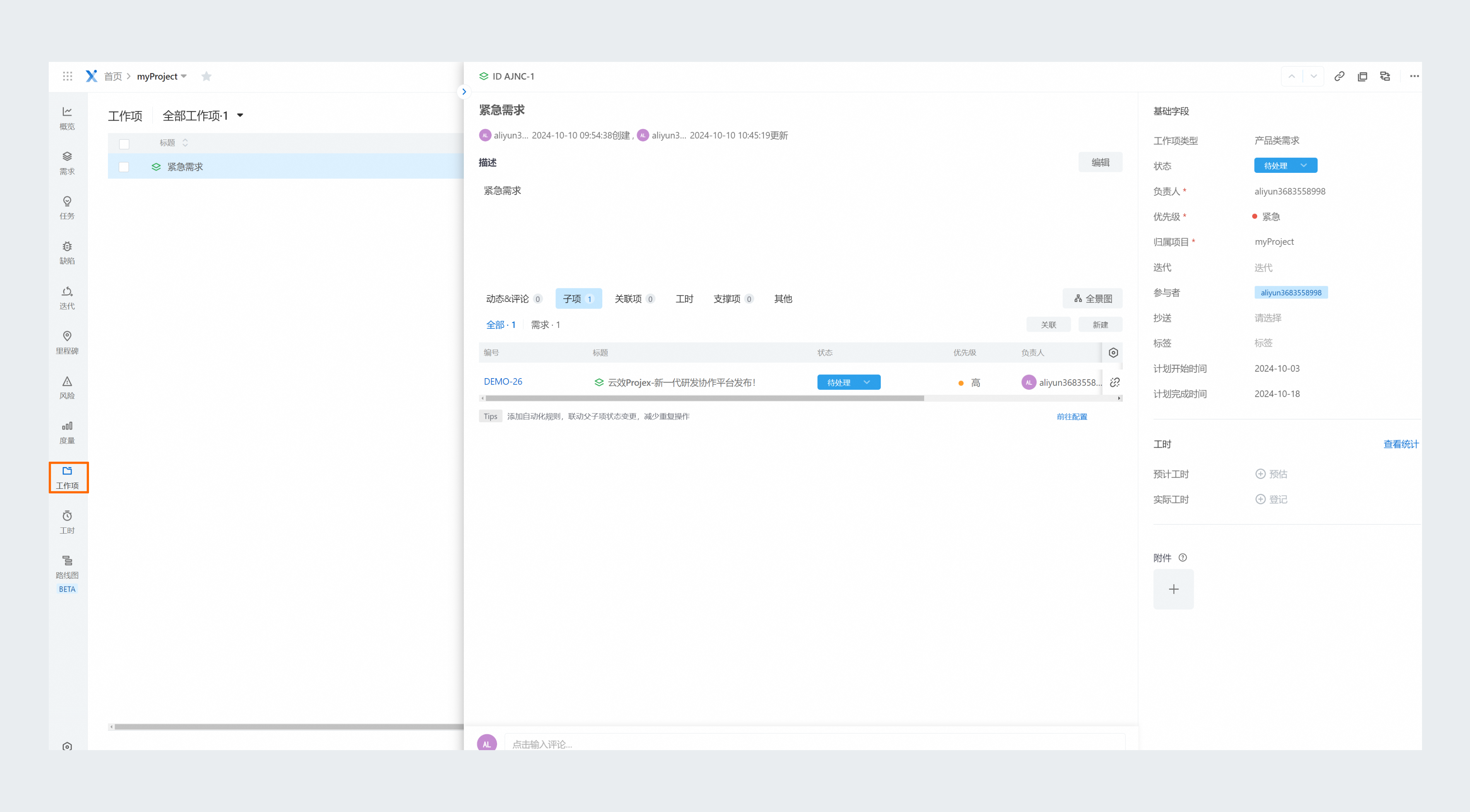This screenshot has height=812, width=1470.
Task: Go to previous work item arrow
Action: coord(1291,76)
